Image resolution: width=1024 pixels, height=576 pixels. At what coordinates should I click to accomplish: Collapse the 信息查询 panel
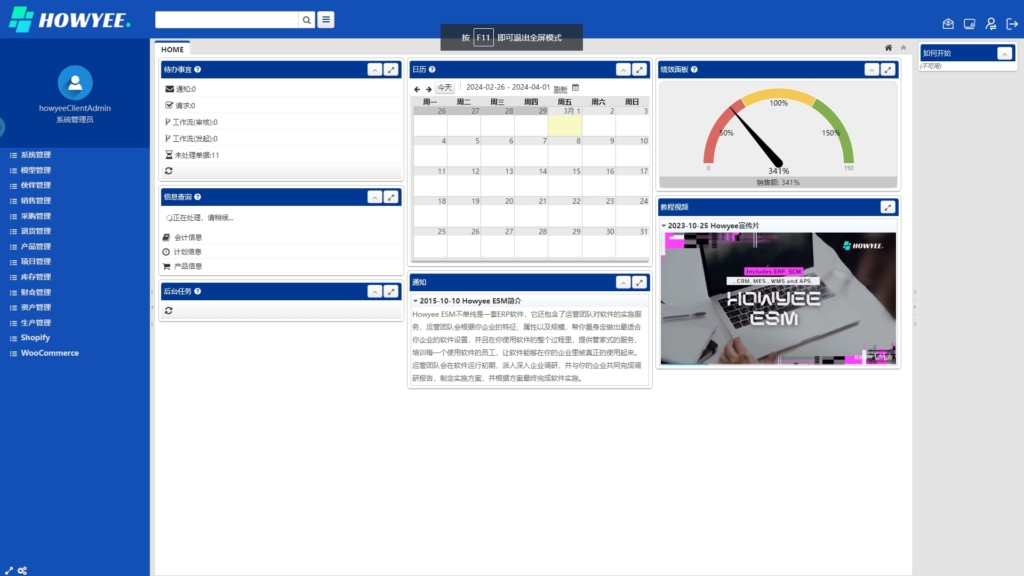click(x=374, y=197)
